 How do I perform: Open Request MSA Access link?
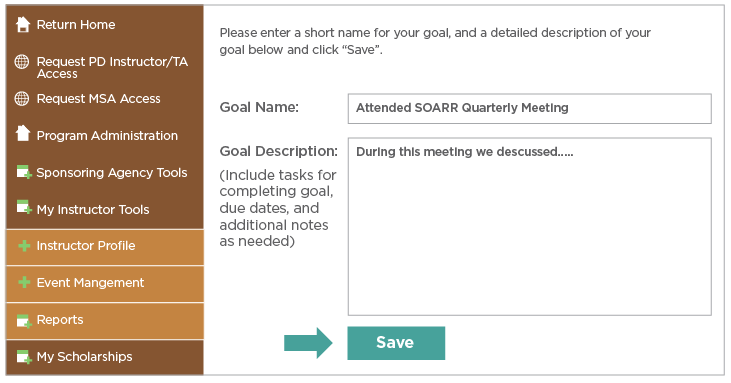(98, 99)
